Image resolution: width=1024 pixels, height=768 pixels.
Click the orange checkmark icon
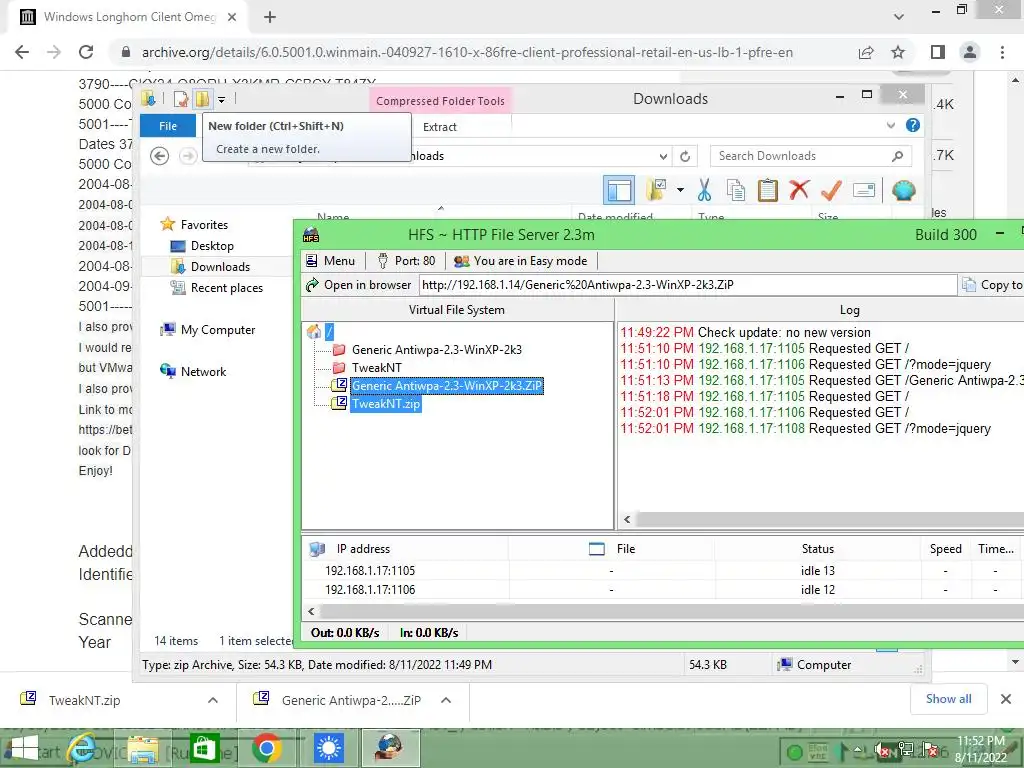831,190
